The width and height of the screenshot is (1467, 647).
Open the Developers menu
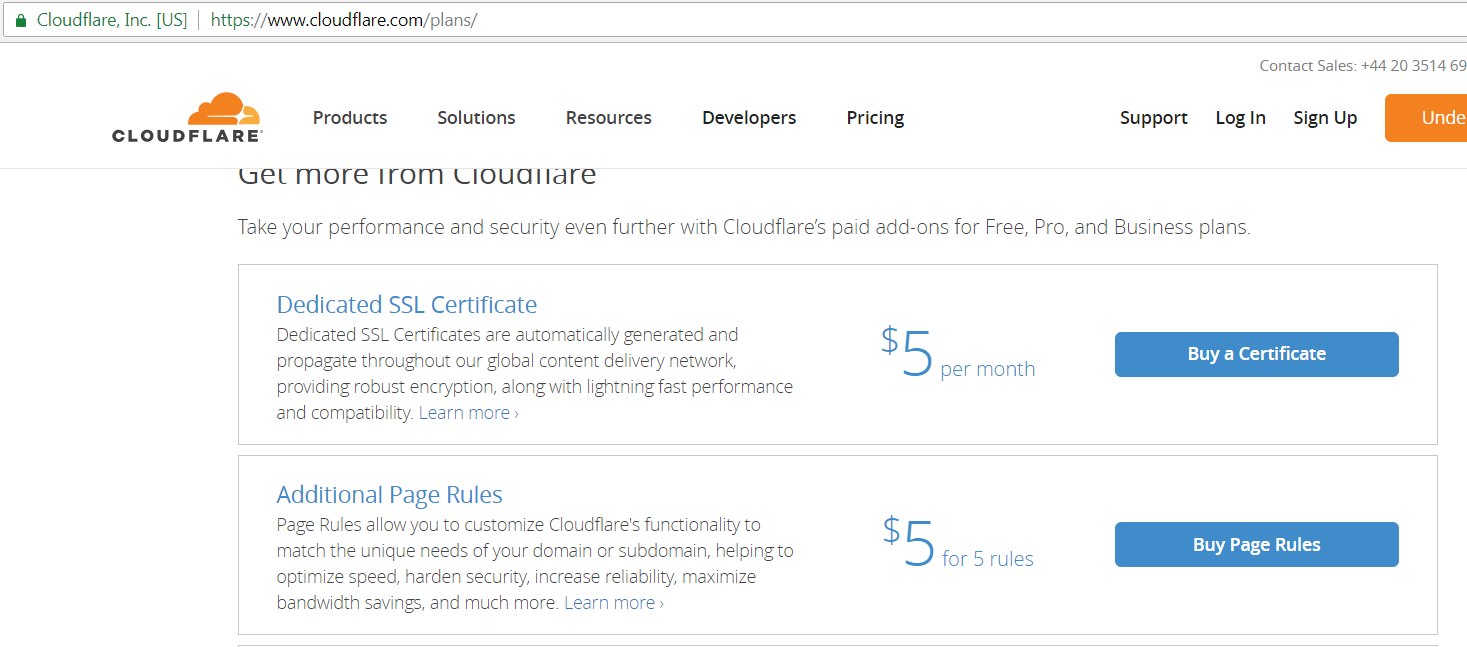coord(749,118)
